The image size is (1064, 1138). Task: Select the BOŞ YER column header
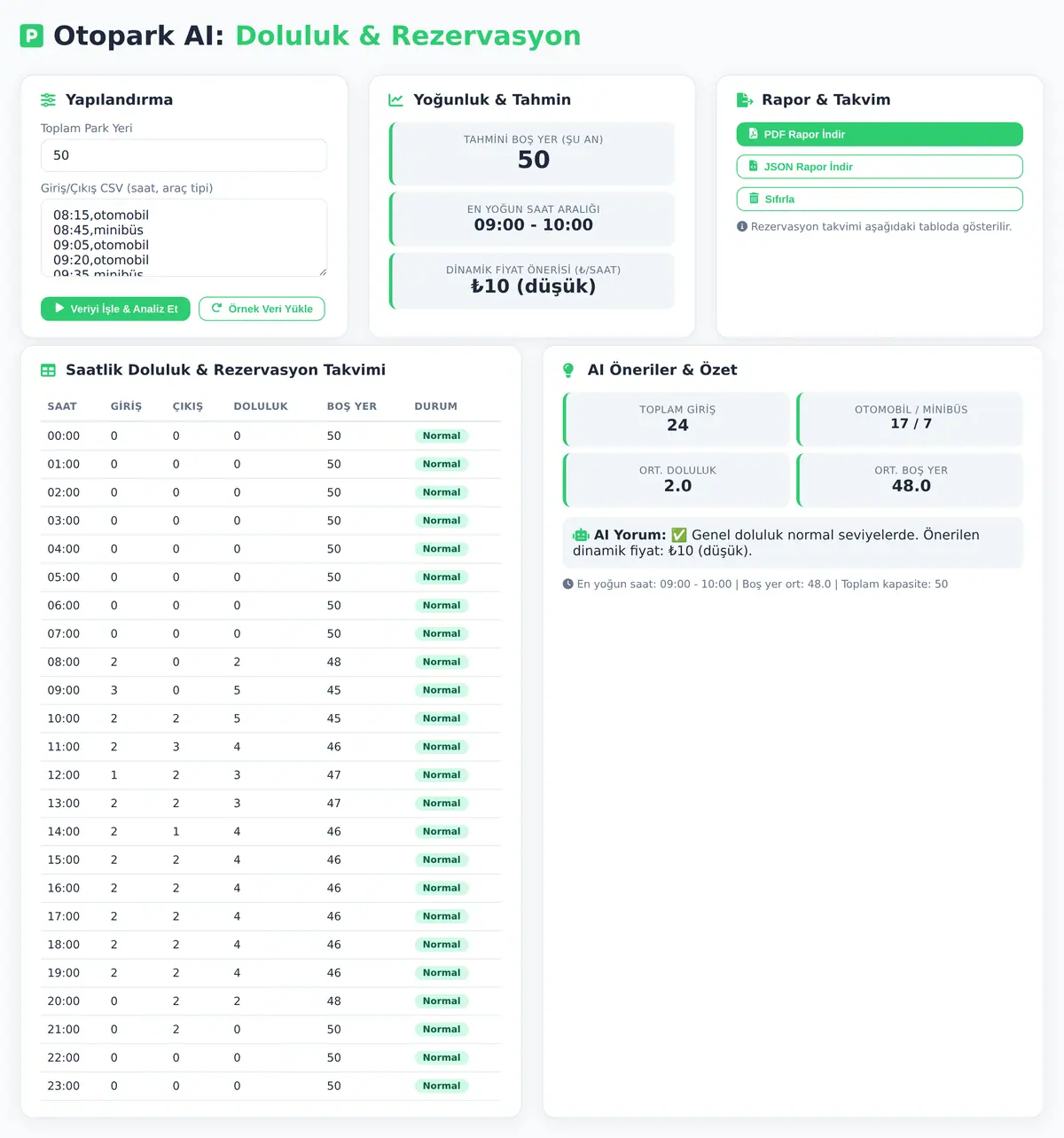[x=352, y=406]
